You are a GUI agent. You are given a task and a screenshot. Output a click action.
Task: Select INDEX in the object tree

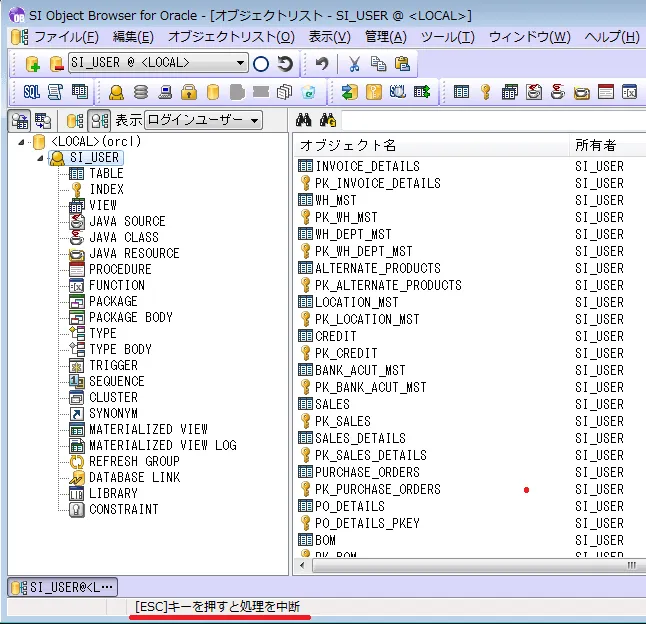[x=106, y=189]
